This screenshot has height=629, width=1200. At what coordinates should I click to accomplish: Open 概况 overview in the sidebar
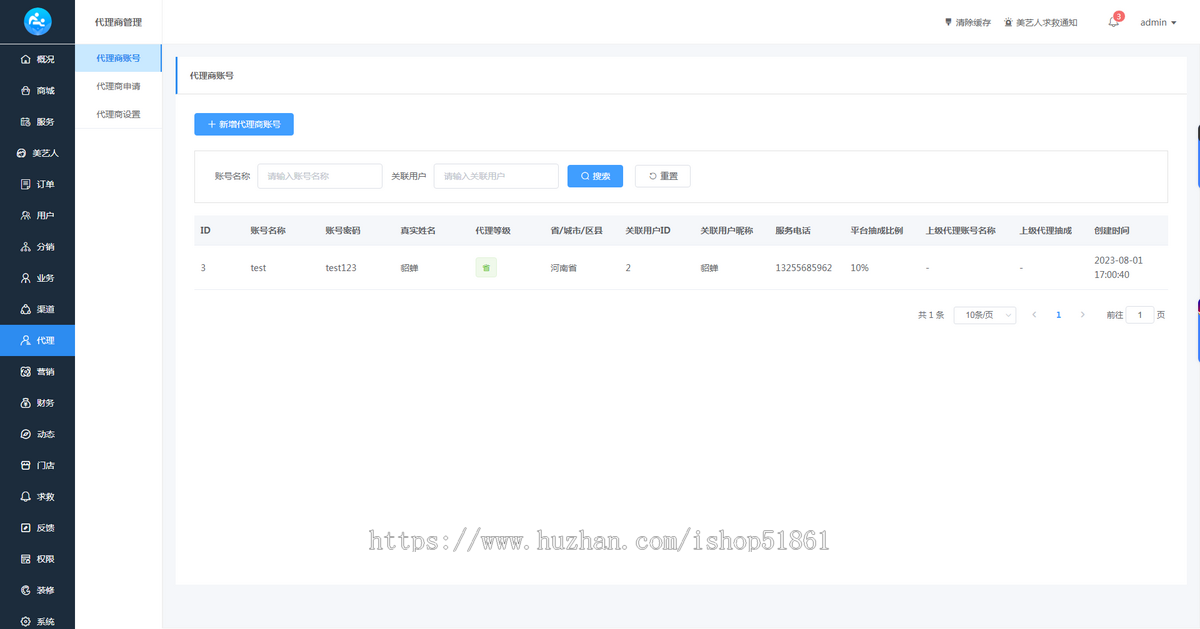coord(37,59)
